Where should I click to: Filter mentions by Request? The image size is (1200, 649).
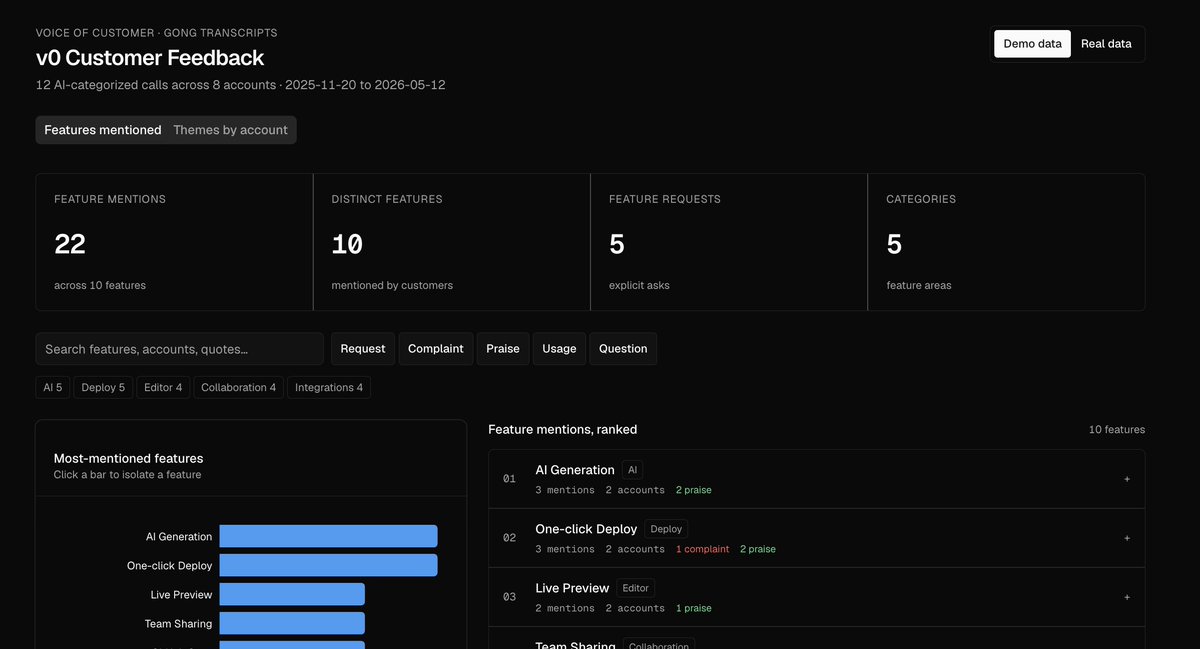[x=363, y=349]
